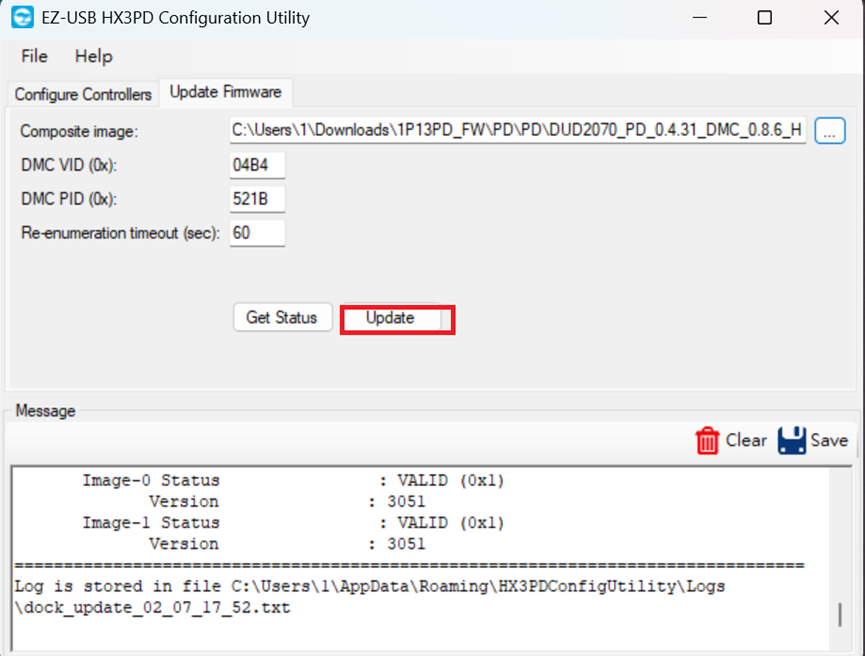Click the 'Log is stored in file' line
This screenshot has height=656, width=865.
[x=370, y=586]
